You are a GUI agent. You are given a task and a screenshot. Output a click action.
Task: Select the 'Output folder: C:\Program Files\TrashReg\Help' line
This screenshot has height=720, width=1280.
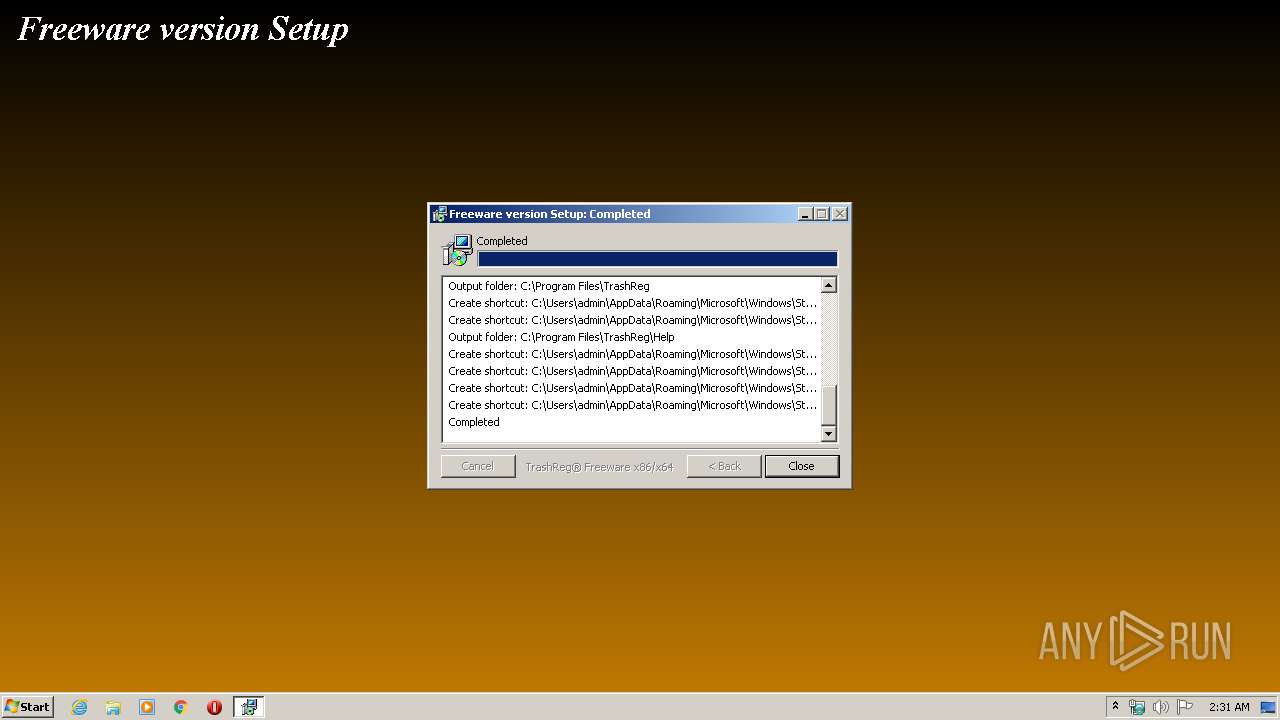point(561,337)
